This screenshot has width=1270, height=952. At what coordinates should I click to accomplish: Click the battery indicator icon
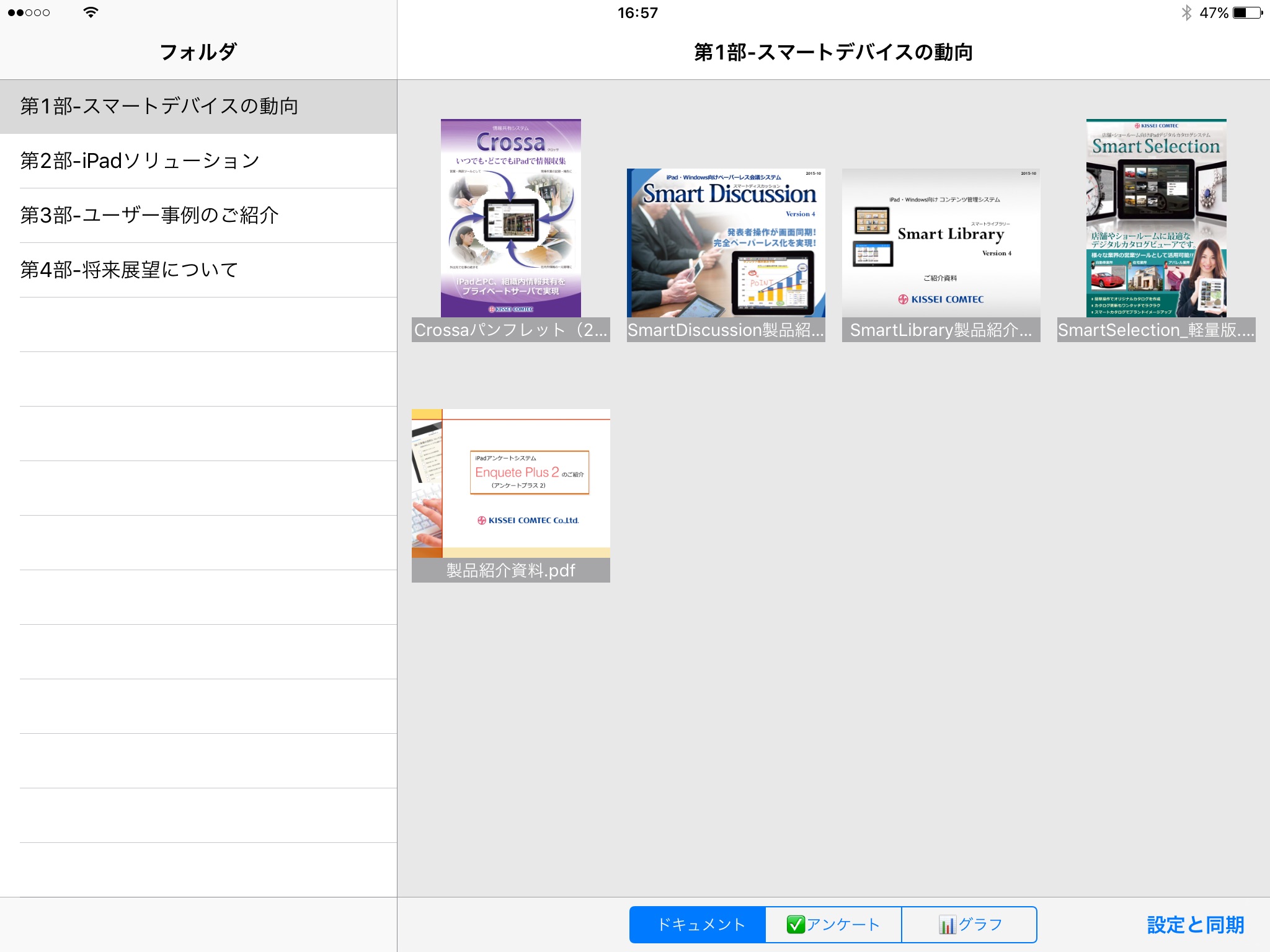click(1248, 12)
